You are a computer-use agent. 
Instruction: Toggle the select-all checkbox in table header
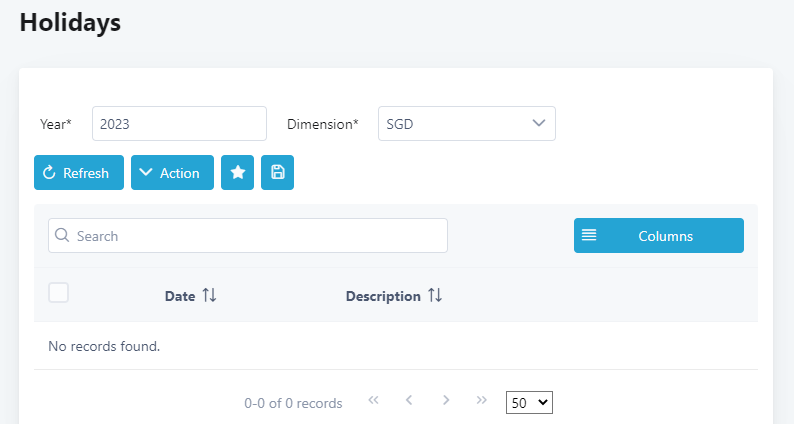(59, 292)
